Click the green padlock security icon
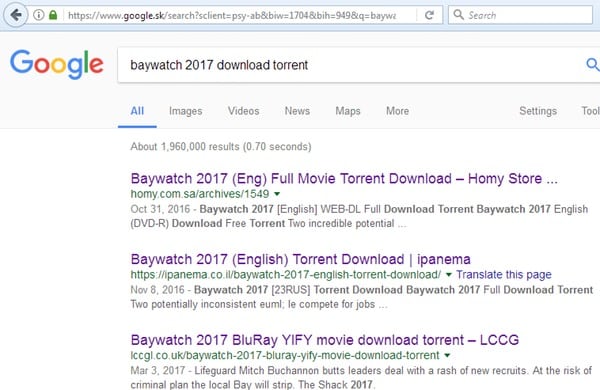Viewport: 600px width, 390px height. pos(53,15)
